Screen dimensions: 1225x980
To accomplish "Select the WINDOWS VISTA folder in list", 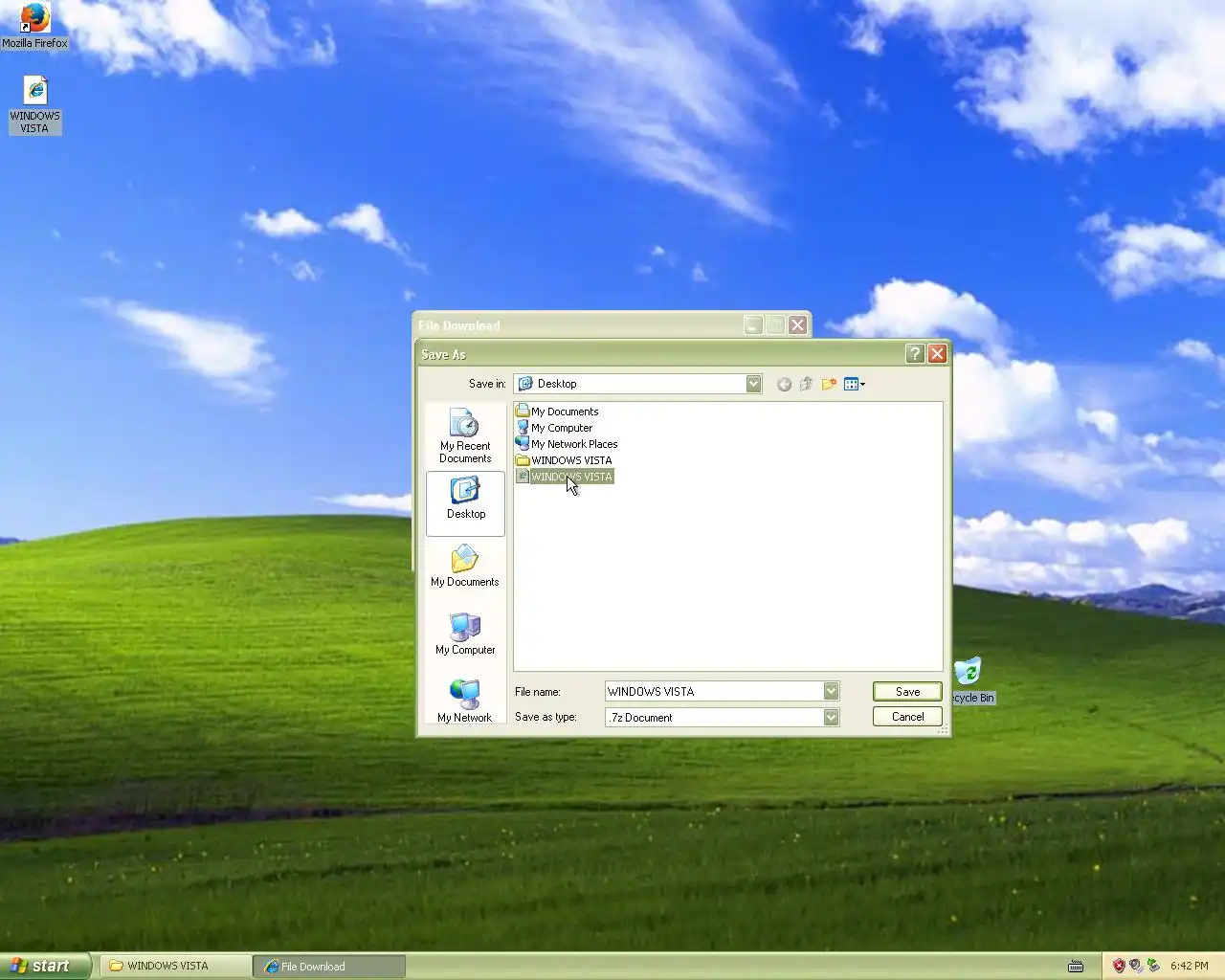I will (564, 460).
